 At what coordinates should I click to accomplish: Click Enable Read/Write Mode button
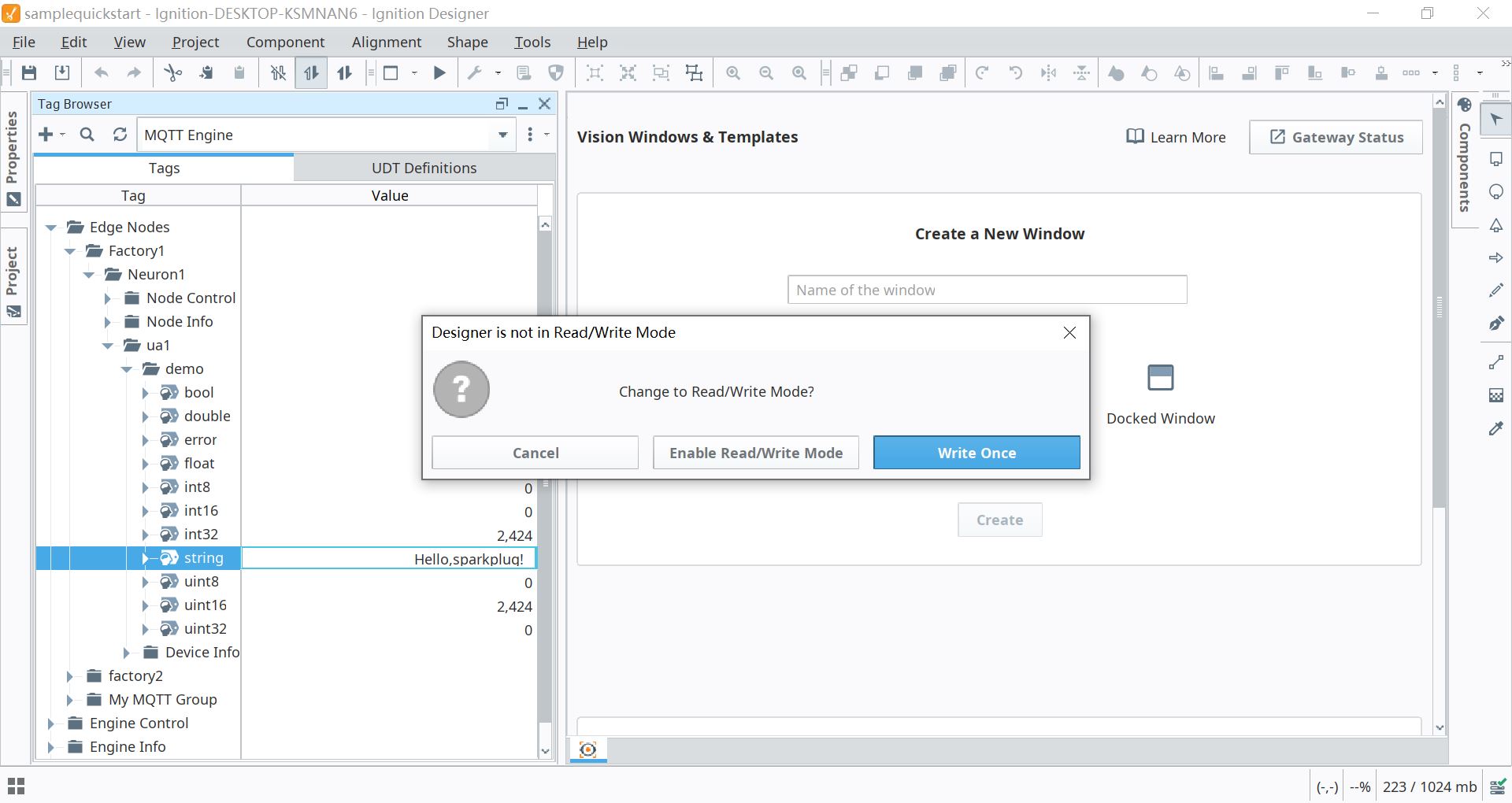(x=755, y=453)
